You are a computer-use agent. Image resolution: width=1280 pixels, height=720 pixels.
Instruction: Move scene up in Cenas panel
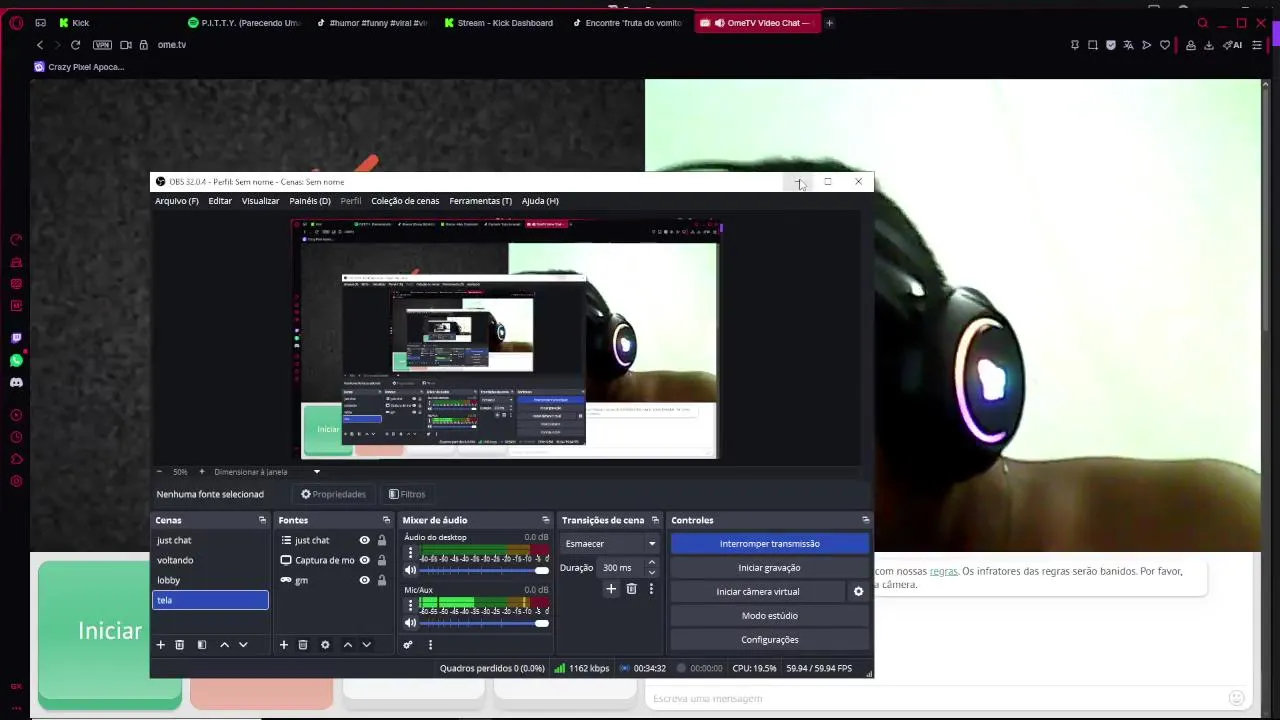pos(224,645)
